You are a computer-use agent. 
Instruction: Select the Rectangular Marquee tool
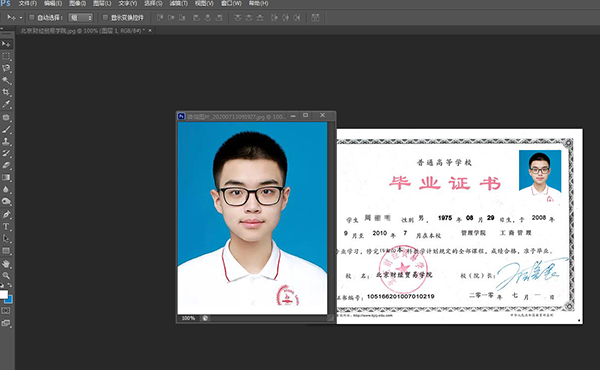[x=6, y=57]
